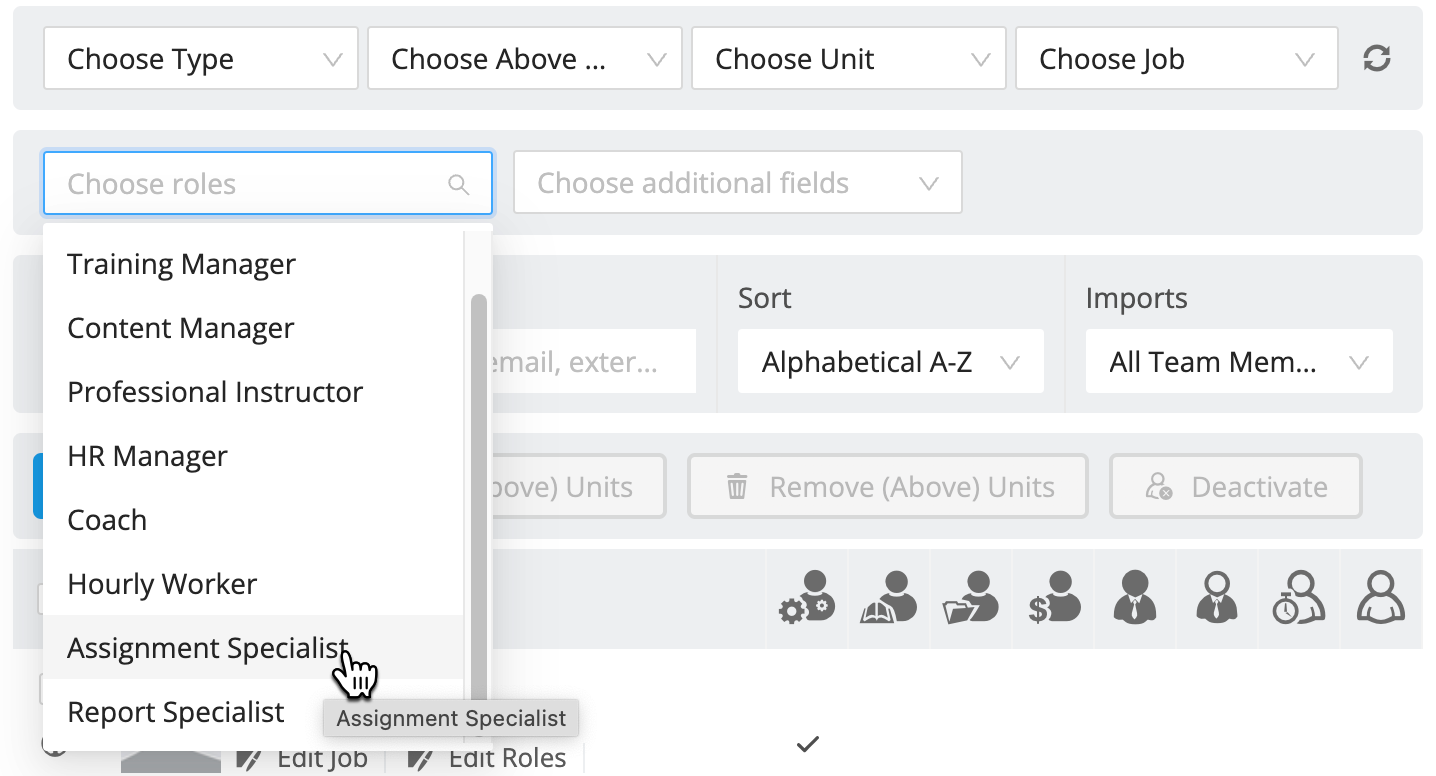Image resolution: width=1436 pixels, height=776 pixels.
Task: Click the outlined person-with-tie role icon
Action: 1217,598
